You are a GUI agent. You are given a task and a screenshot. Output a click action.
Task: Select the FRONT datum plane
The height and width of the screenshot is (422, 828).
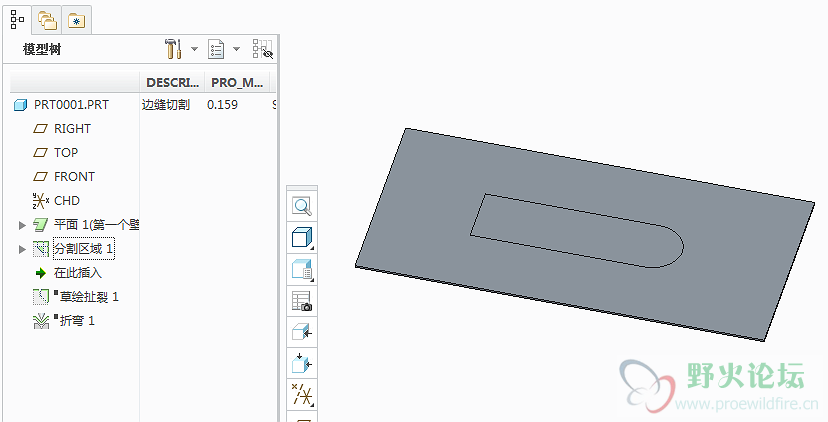[74, 176]
